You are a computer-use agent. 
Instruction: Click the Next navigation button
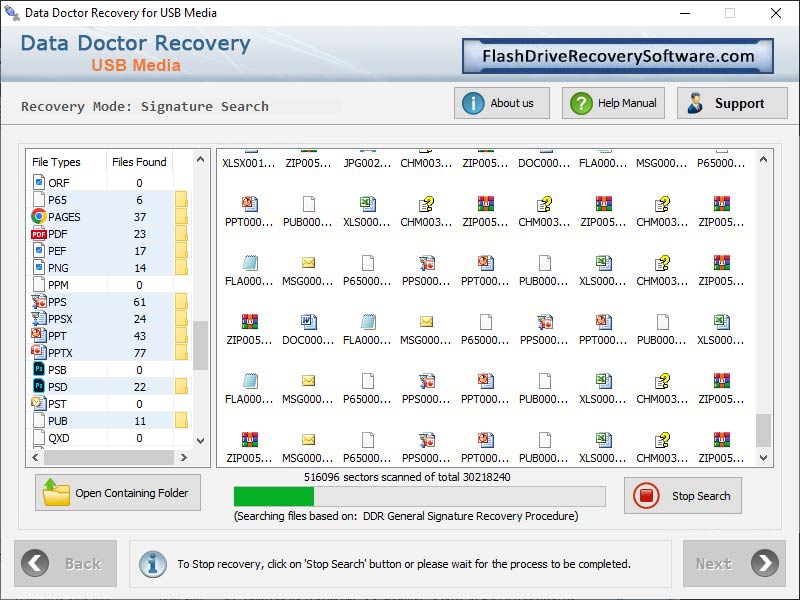click(733, 564)
